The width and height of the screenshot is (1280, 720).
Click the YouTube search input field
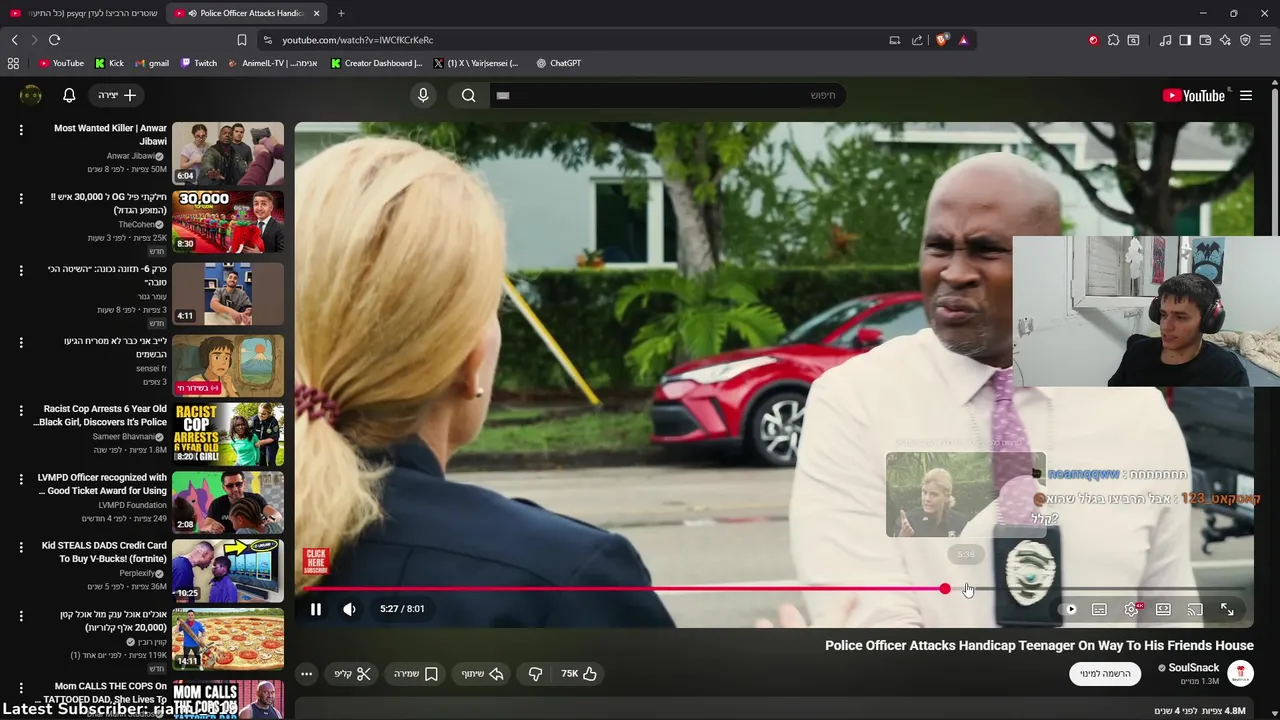(x=668, y=95)
